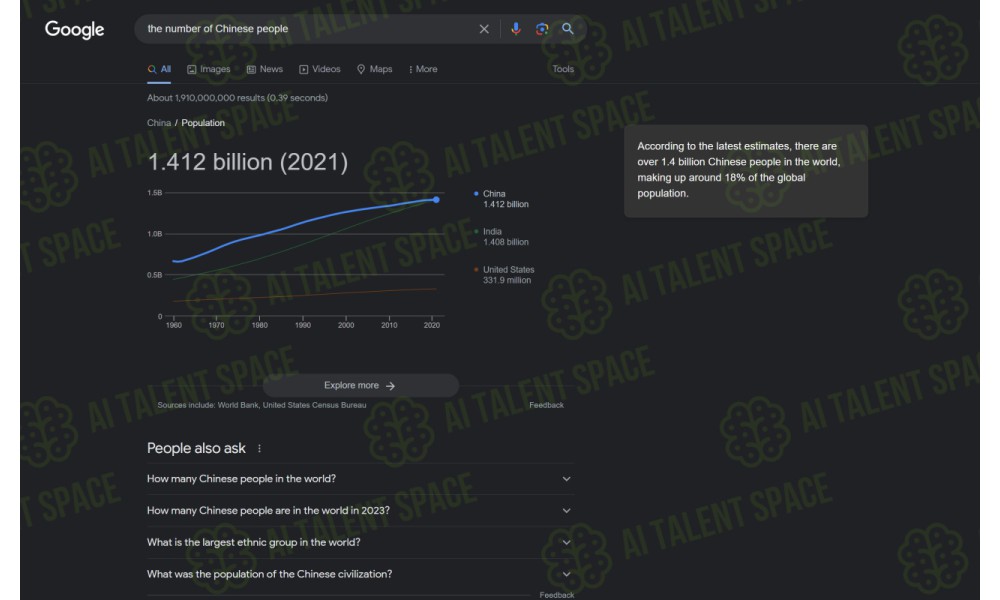Click the "Sources include: World Bank" text
Viewport: 1000px width, 600px height.
[262, 405]
